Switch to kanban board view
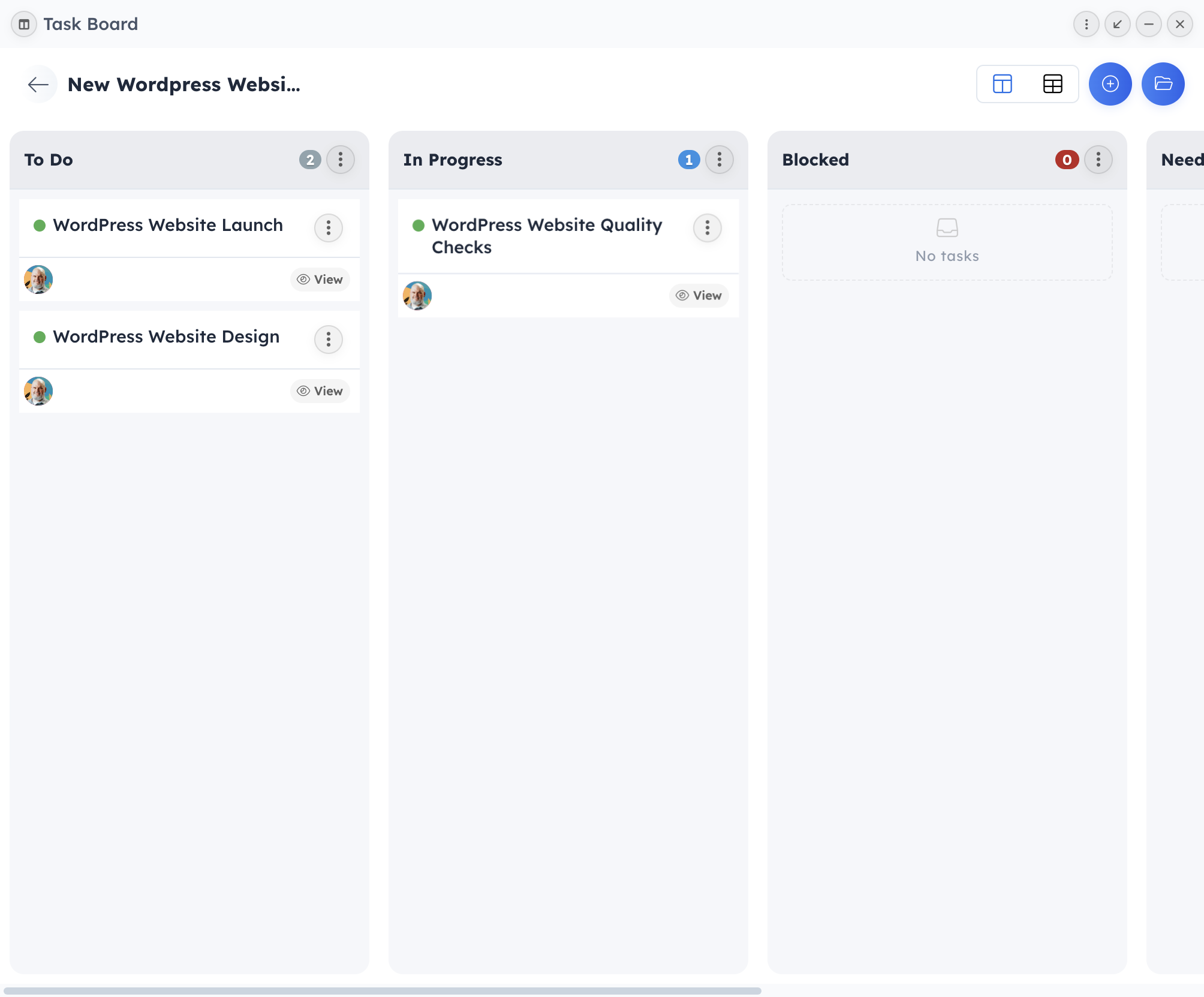1204x997 pixels. (1003, 84)
